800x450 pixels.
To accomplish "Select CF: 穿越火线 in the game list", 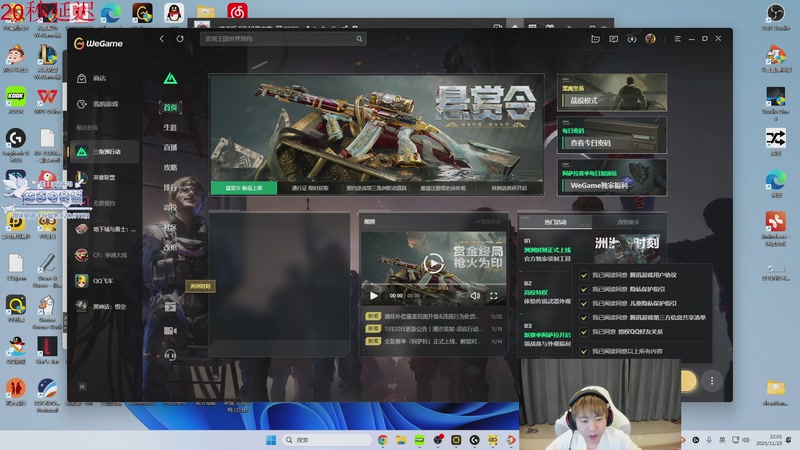I will click(x=104, y=255).
